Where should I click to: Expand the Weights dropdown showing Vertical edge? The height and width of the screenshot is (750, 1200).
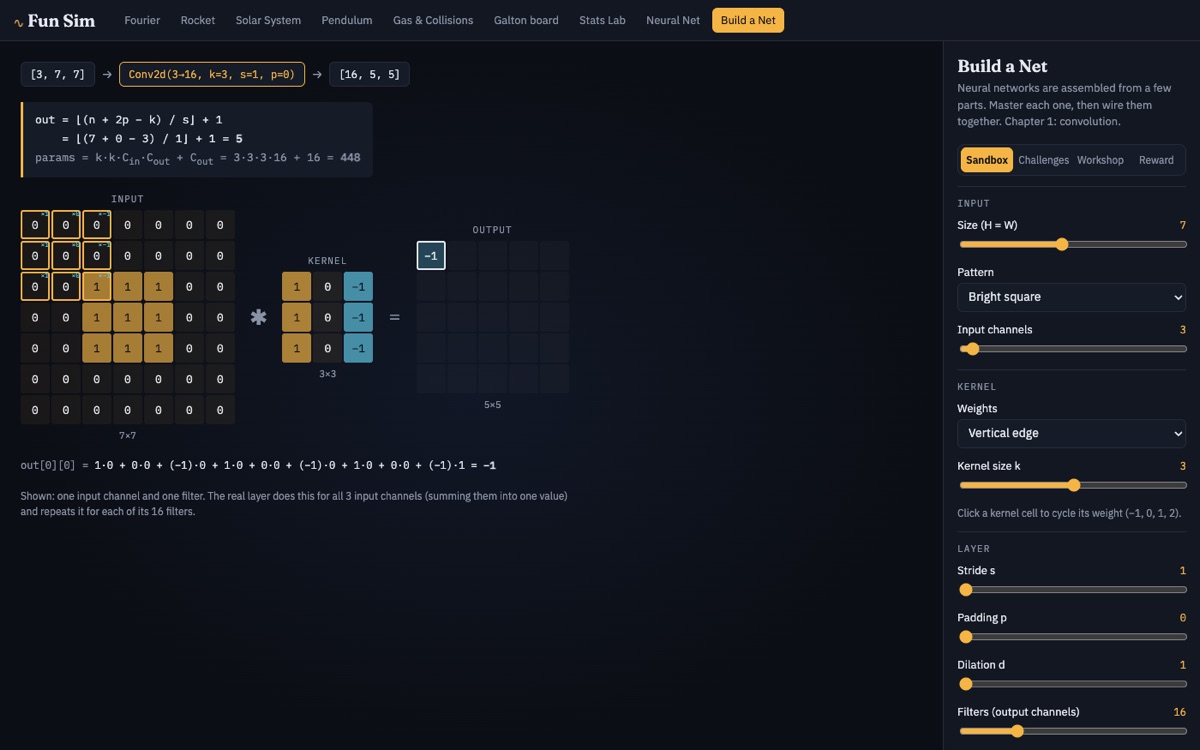(x=1072, y=433)
